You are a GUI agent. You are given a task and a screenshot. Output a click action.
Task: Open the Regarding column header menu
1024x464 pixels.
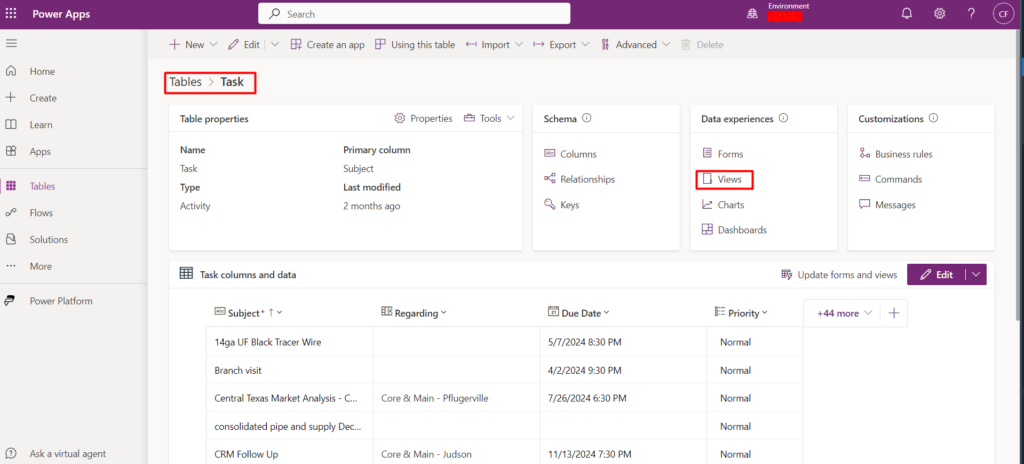[x=444, y=312]
